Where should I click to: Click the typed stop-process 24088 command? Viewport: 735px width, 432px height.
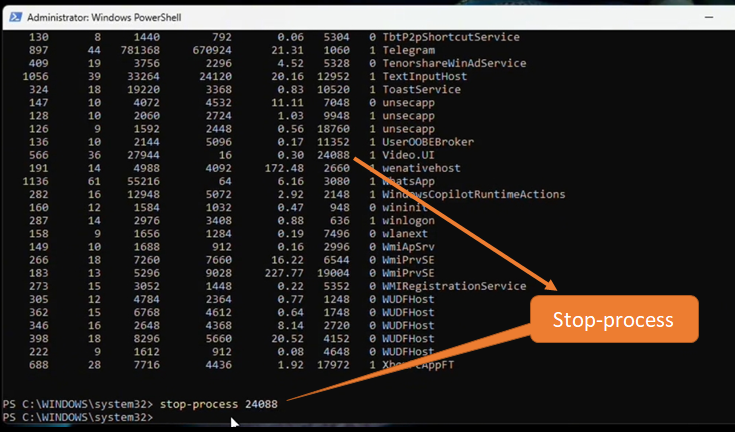pyautogui.click(x=218, y=404)
